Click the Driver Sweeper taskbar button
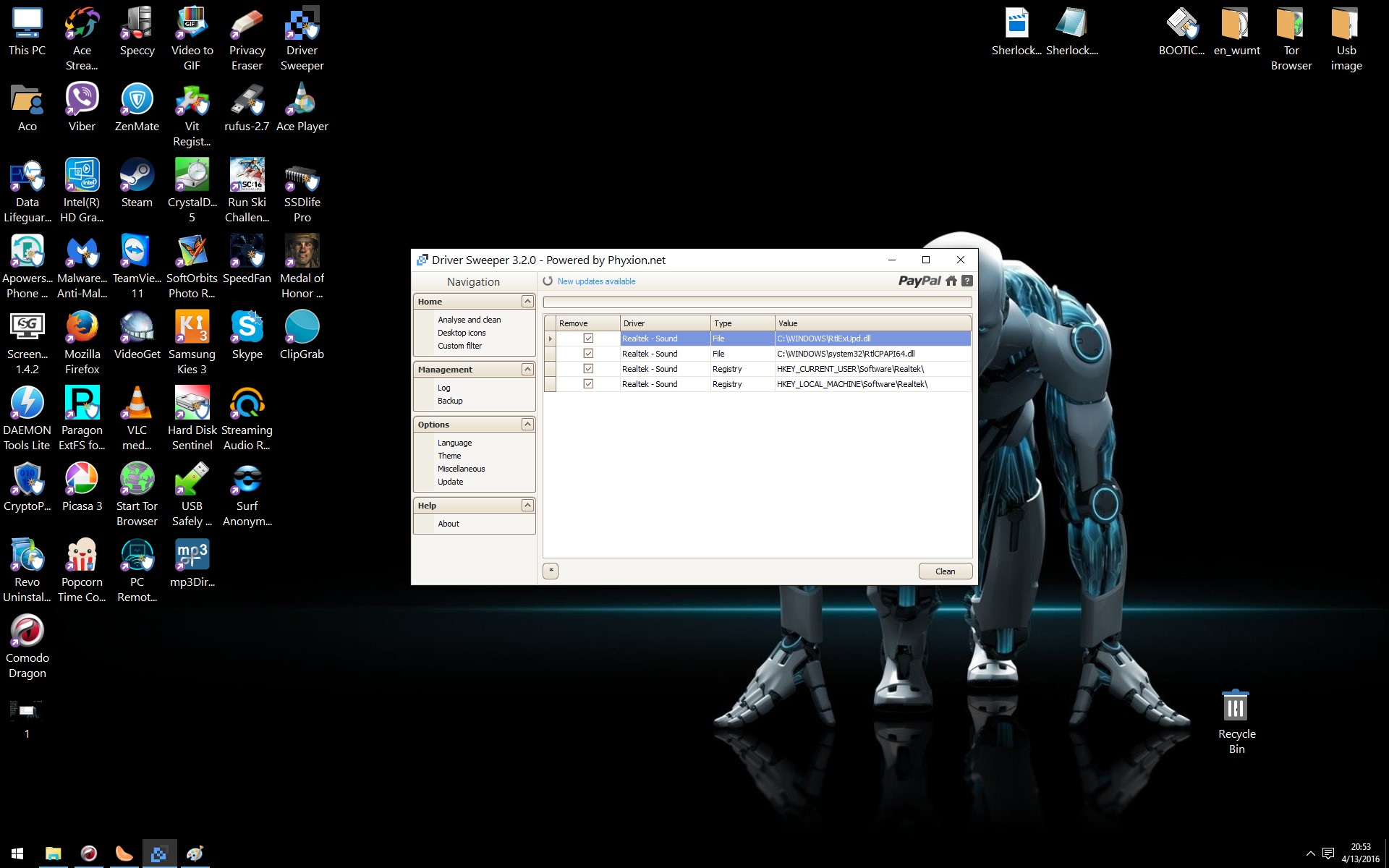The width and height of the screenshot is (1389, 868). pos(159,854)
